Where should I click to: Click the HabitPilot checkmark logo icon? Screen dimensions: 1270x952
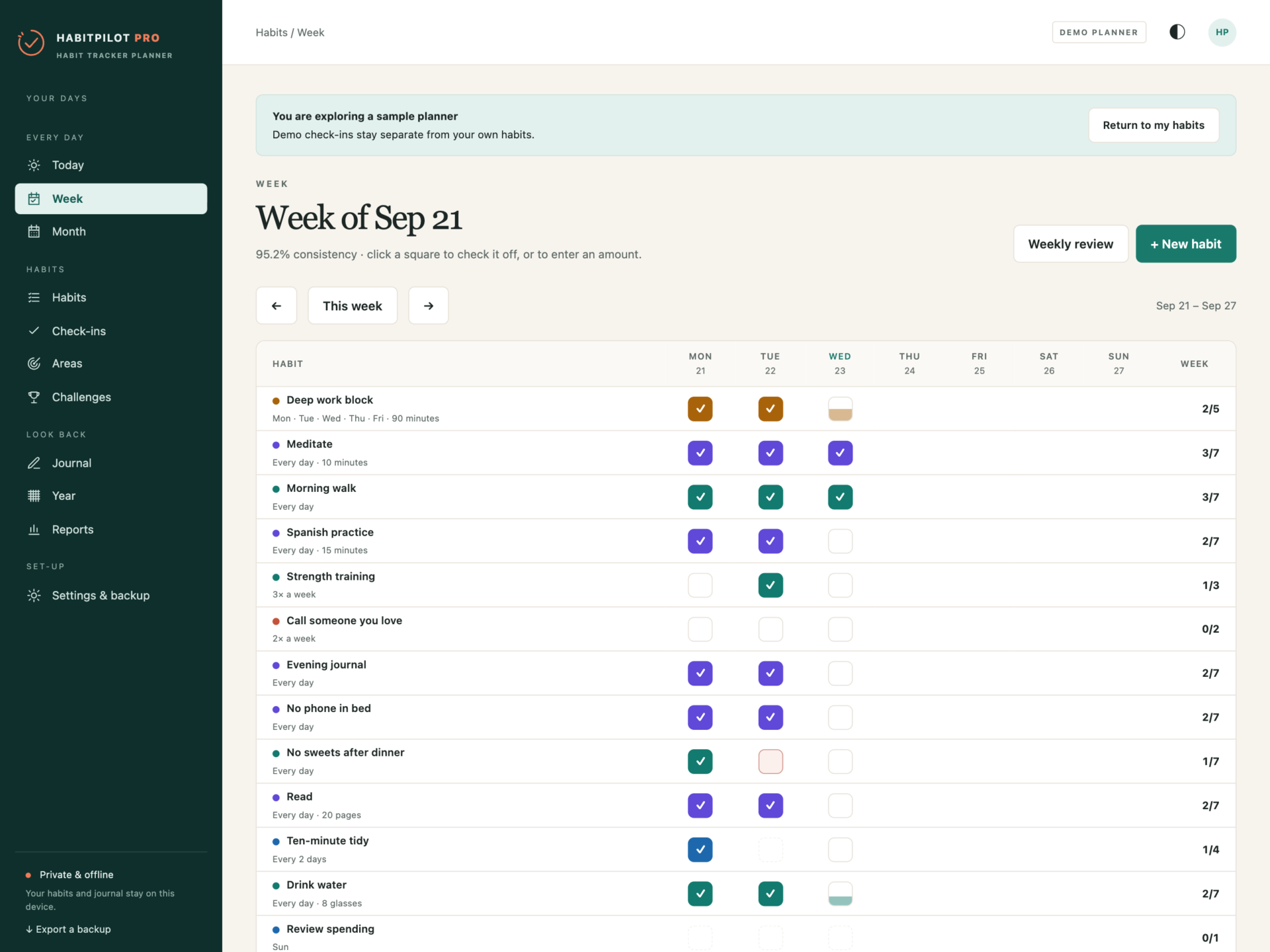pyautogui.click(x=31, y=43)
